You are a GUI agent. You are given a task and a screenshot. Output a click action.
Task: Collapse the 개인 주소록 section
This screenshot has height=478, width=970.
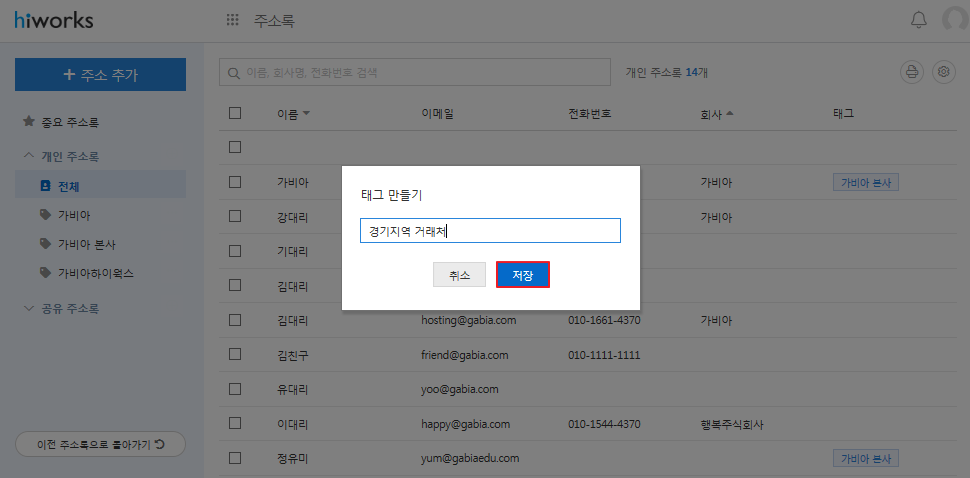(29, 156)
